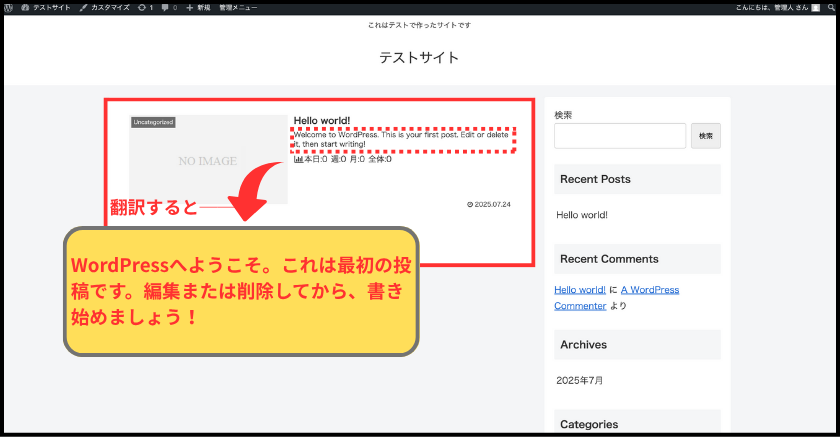
Task: Open the 管理メニュー admin menu
Action: coord(238,7)
